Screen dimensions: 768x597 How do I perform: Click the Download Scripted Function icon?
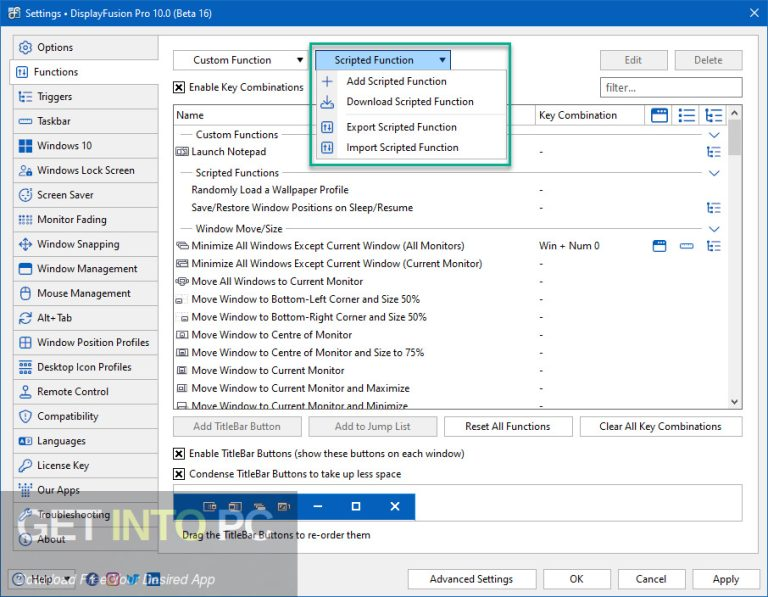tap(327, 102)
